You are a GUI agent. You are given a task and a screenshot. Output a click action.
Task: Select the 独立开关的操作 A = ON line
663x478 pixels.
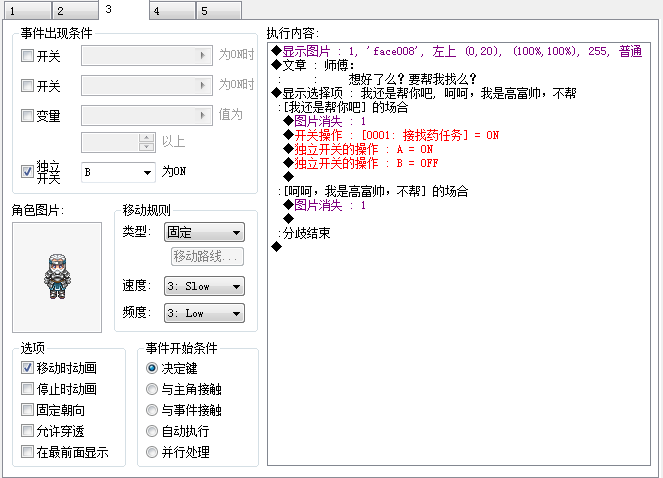(x=358, y=149)
